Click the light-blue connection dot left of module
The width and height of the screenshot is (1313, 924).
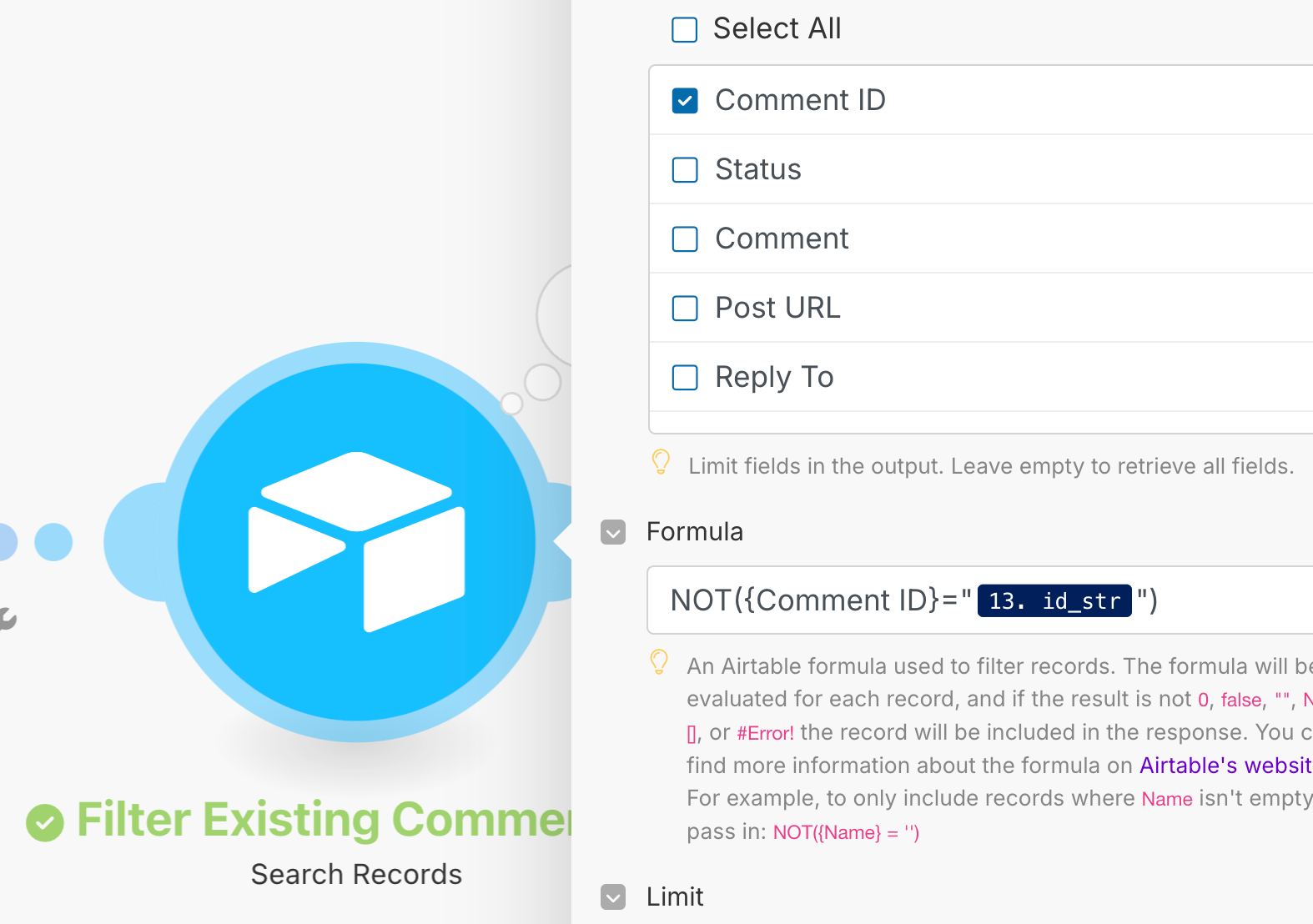53,542
